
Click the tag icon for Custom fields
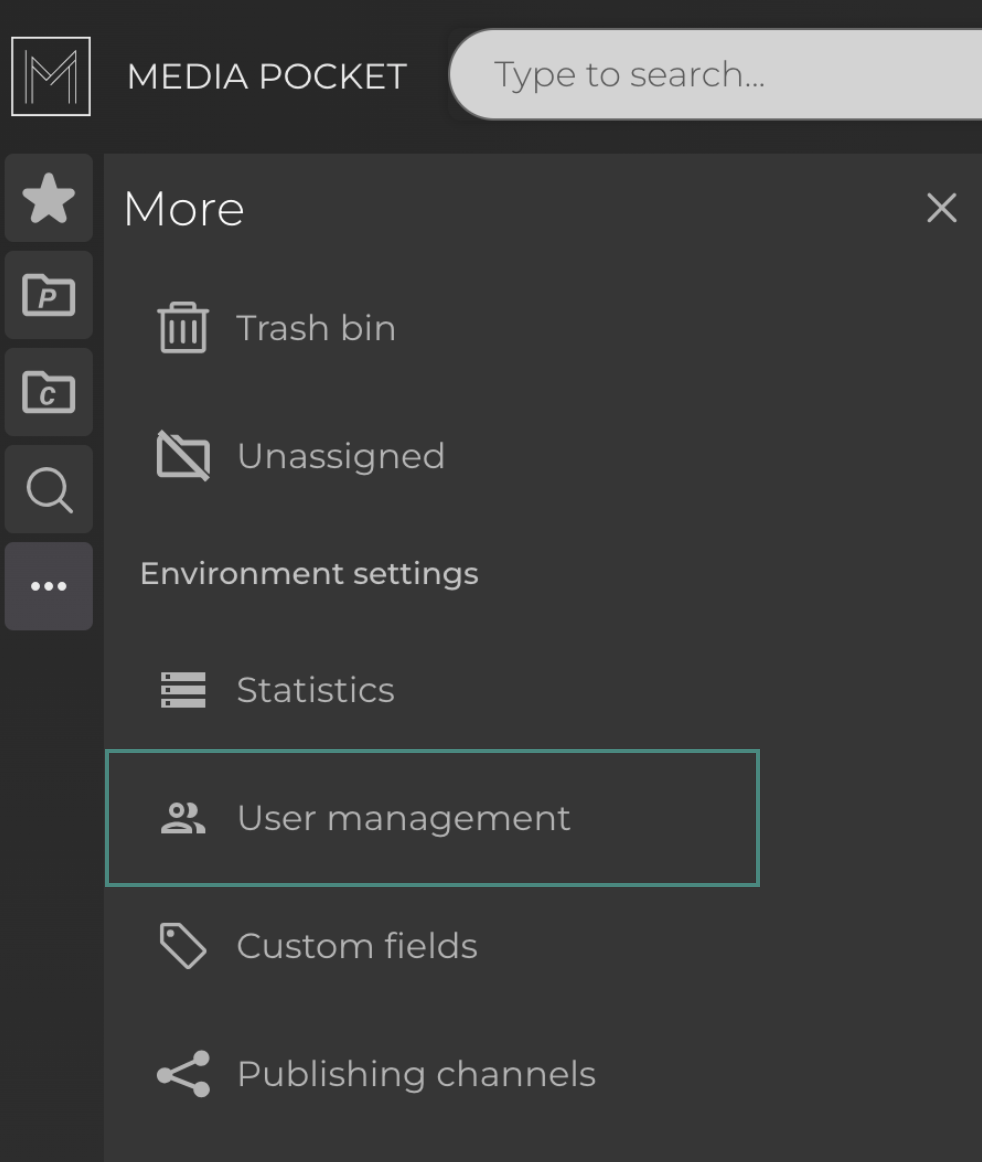pyautogui.click(x=183, y=946)
